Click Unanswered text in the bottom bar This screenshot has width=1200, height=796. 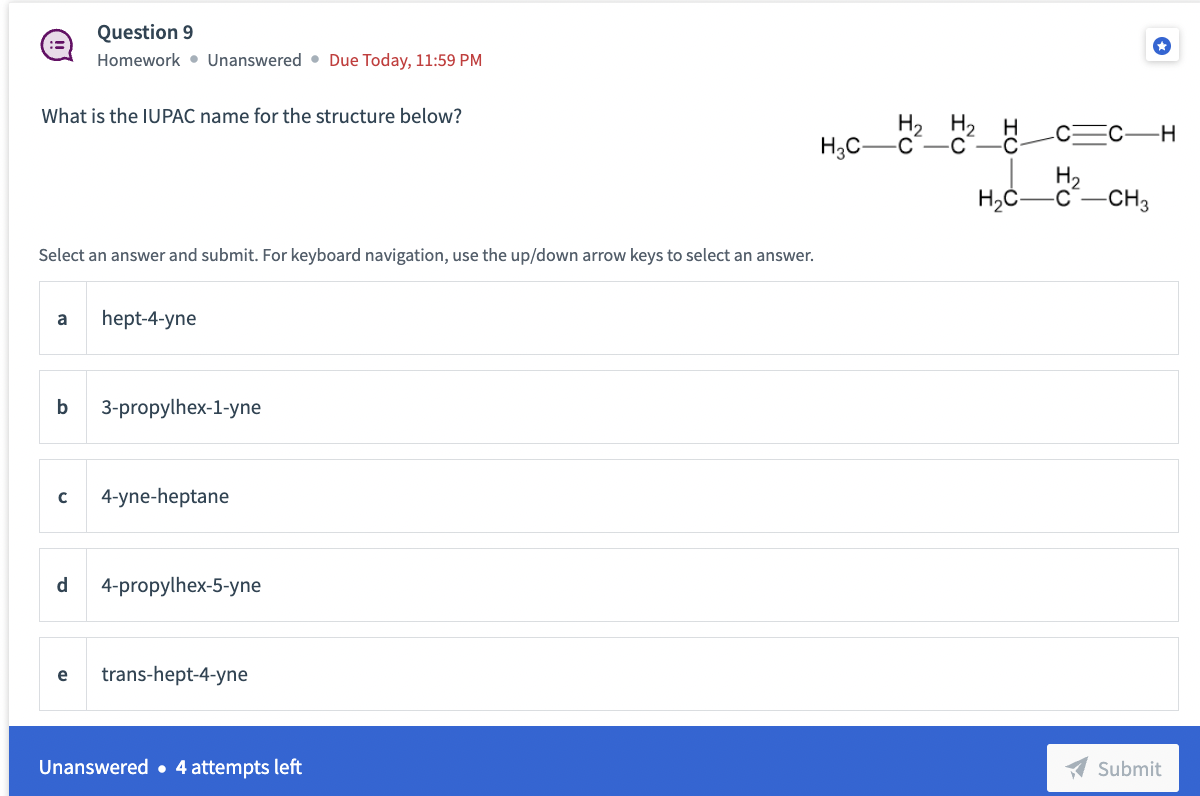pyautogui.click(x=93, y=767)
